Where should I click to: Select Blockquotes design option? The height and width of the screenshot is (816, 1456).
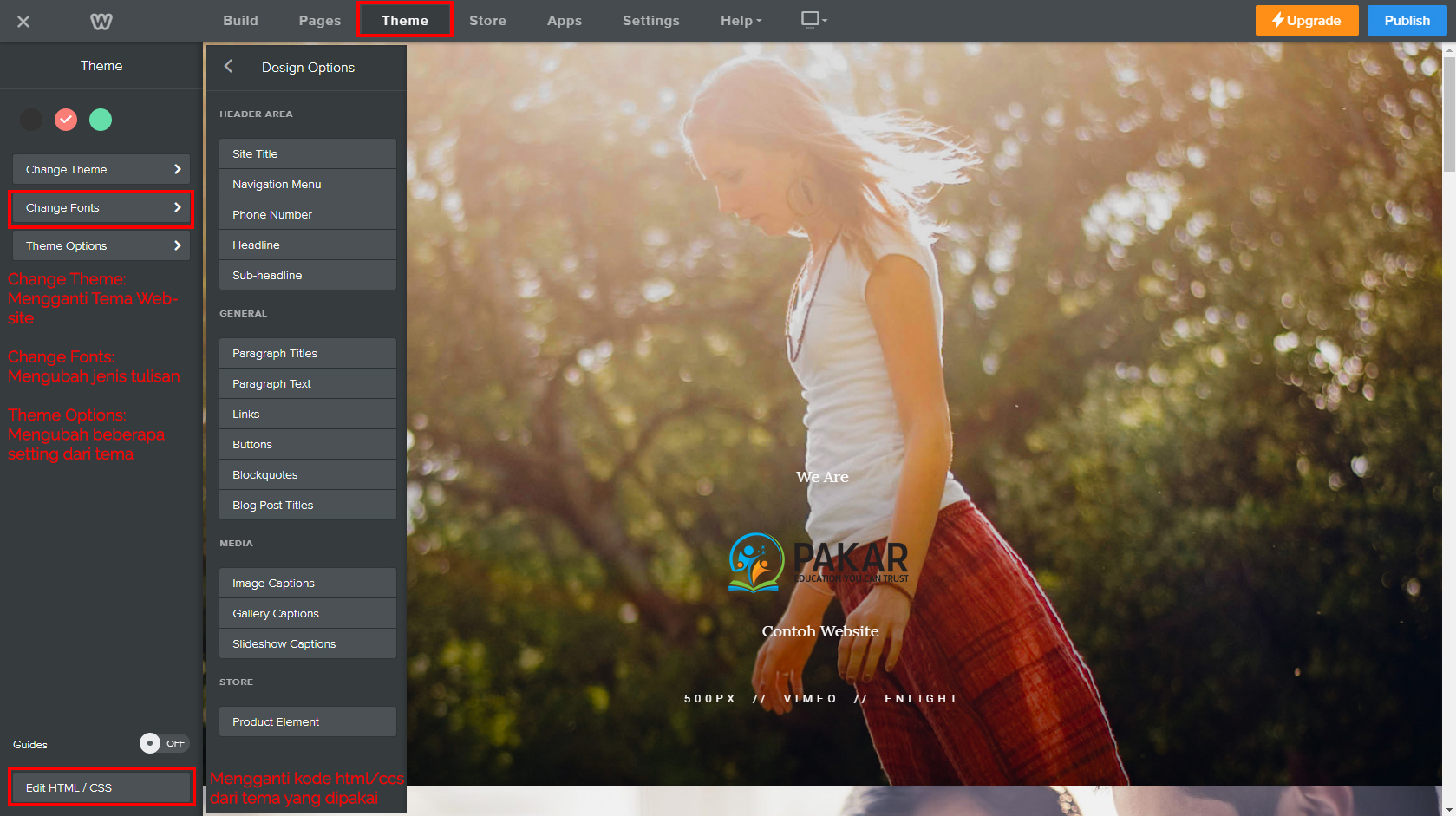point(308,474)
